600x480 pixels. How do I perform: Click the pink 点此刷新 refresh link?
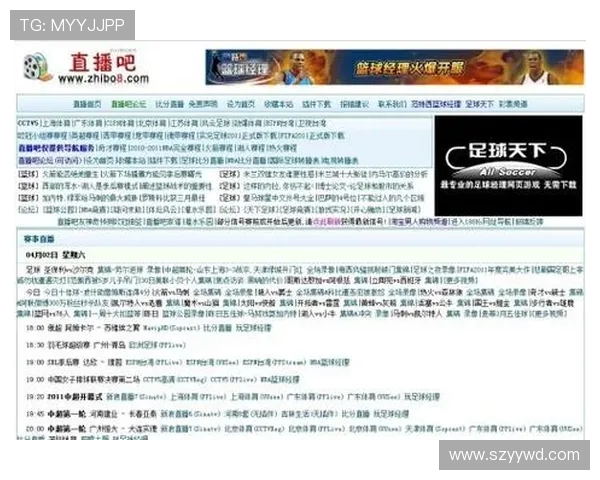(x=326, y=222)
